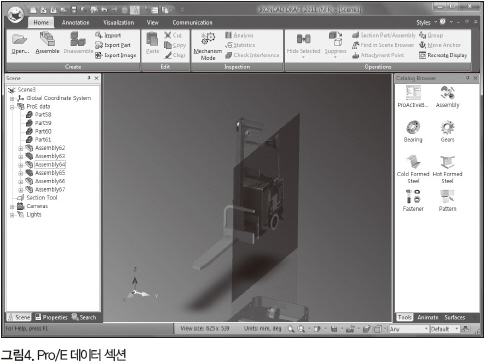This screenshot has height=364, width=488.
Task: Click Export Image in the Create group
Action: tap(116, 55)
